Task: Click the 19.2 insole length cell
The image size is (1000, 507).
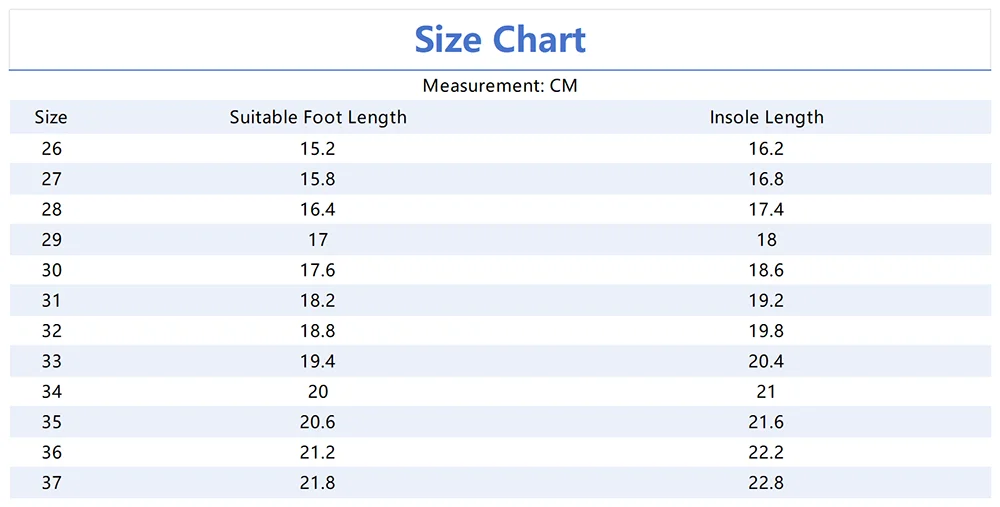Action: pyautogui.click(x=766, y=301)
